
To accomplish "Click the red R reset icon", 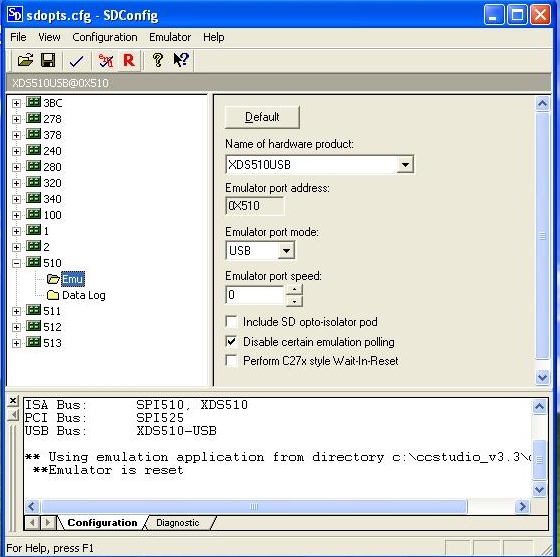I will point(129,60).
